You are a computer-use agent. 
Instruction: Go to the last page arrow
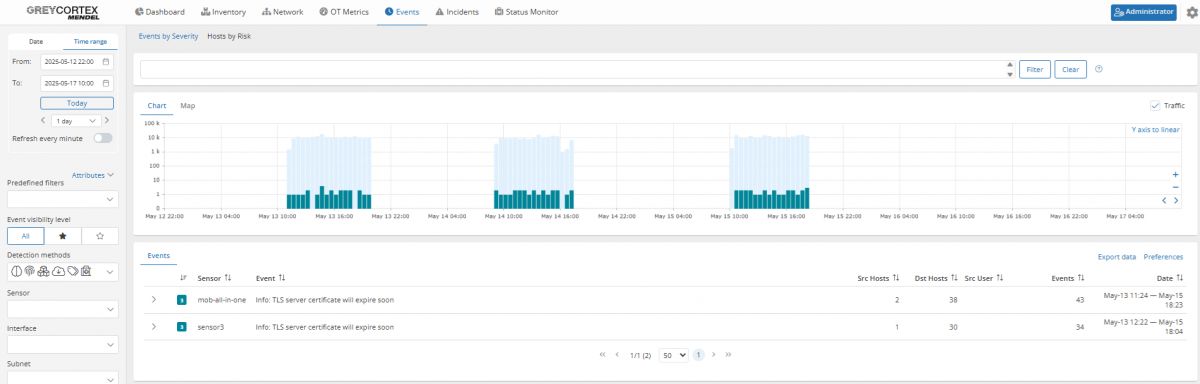coord(727,355)
